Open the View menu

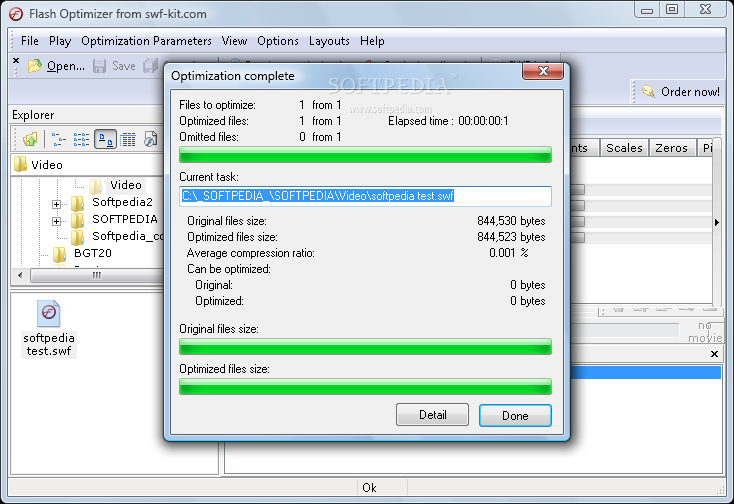234,41
